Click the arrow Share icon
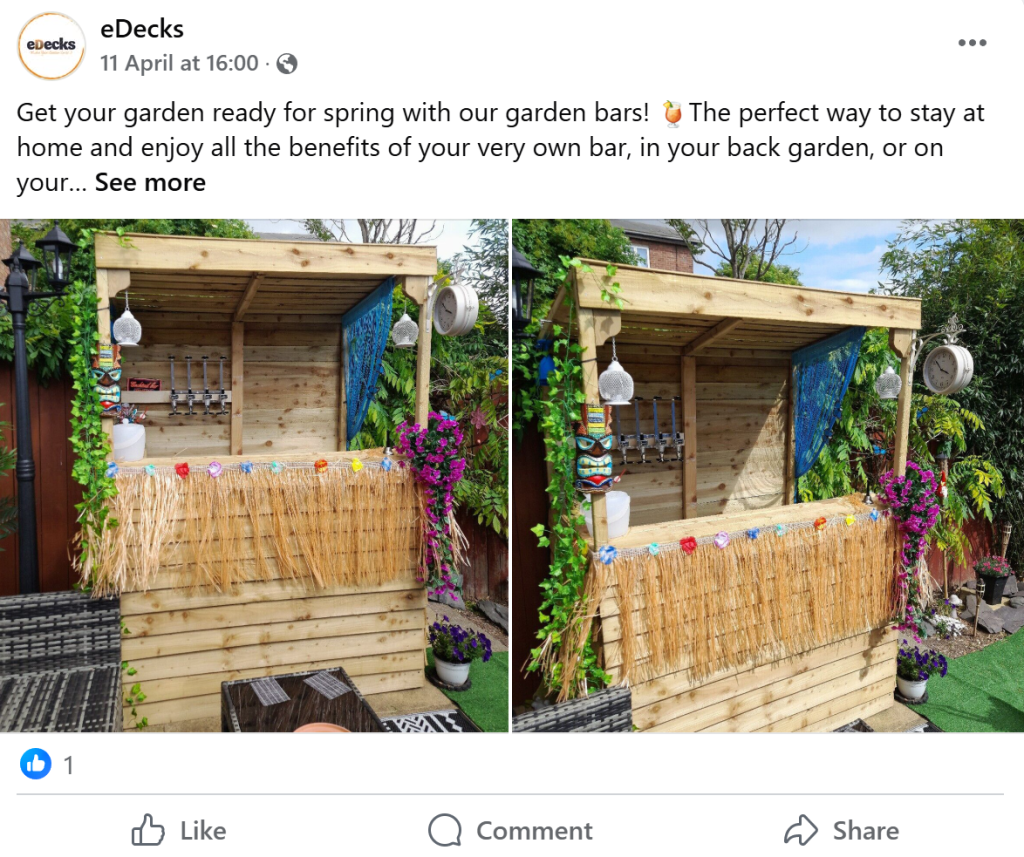 click(801, 830)
